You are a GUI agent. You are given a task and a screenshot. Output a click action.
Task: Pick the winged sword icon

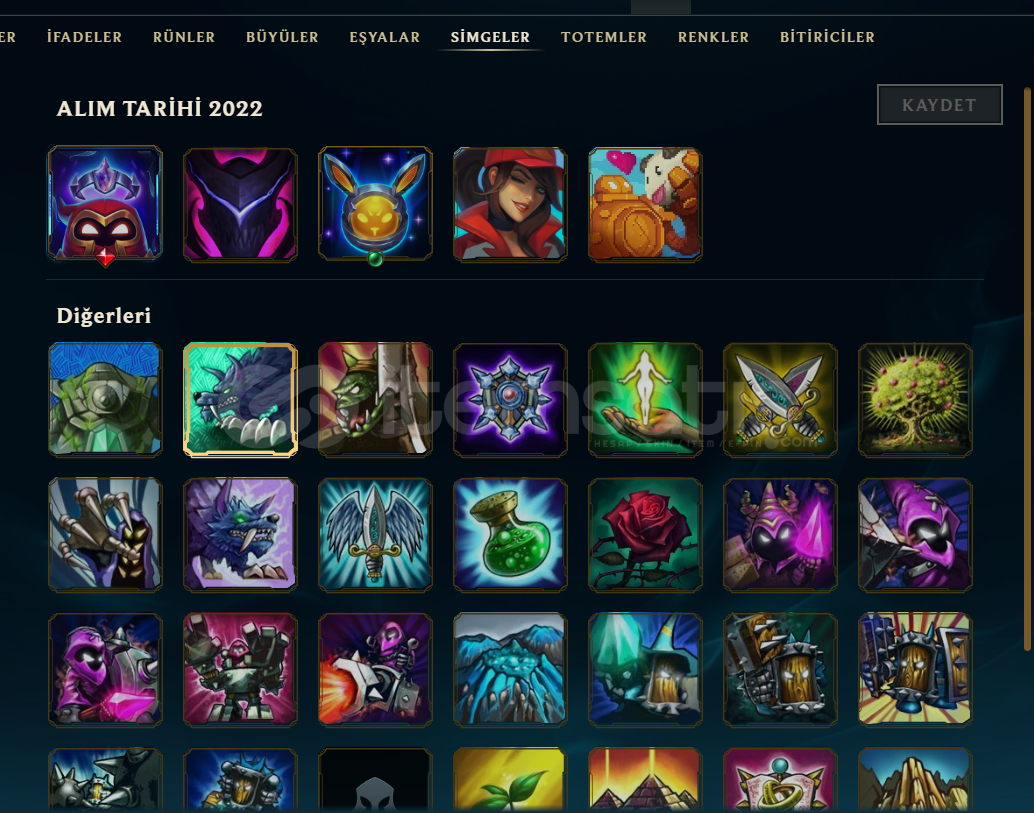[x=375, y=534]
